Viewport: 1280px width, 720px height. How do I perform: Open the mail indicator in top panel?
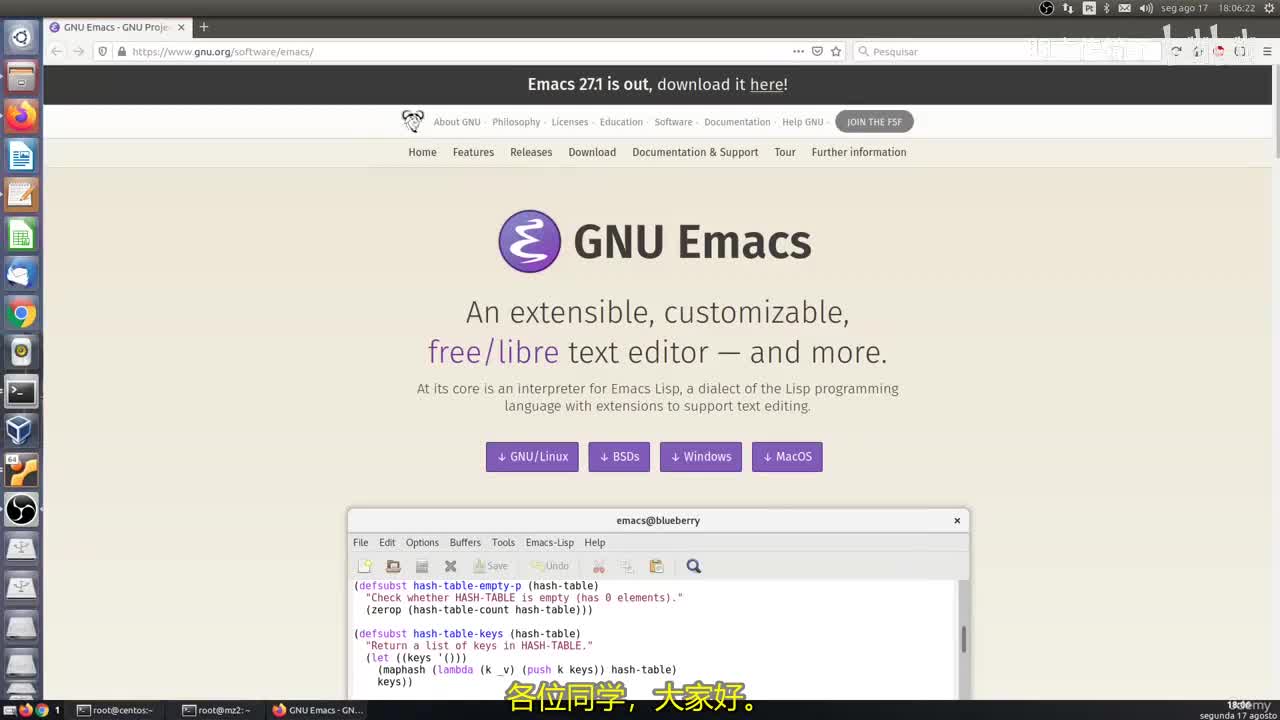tap(1125, 8)
